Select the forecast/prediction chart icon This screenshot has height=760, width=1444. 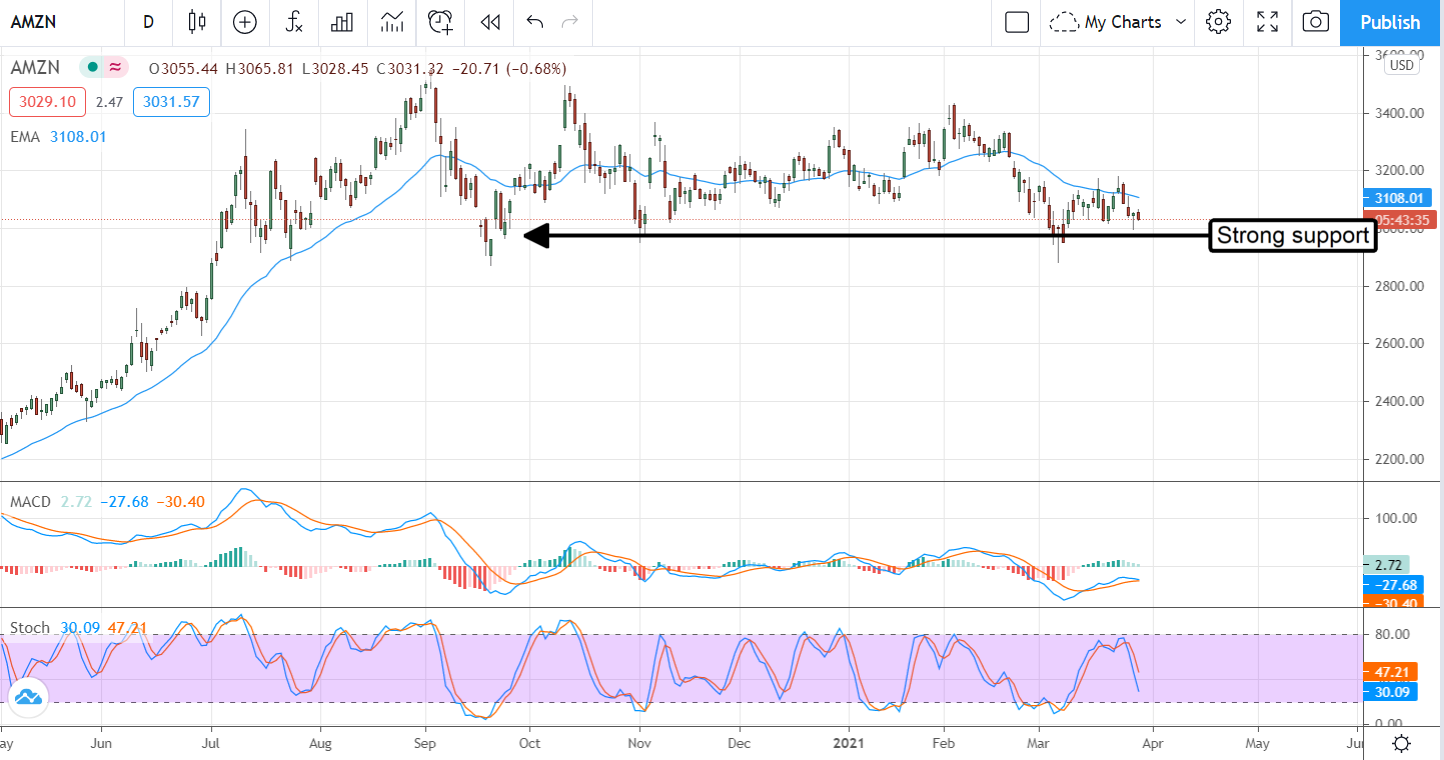pyautogui.click(x=391, y=22)
